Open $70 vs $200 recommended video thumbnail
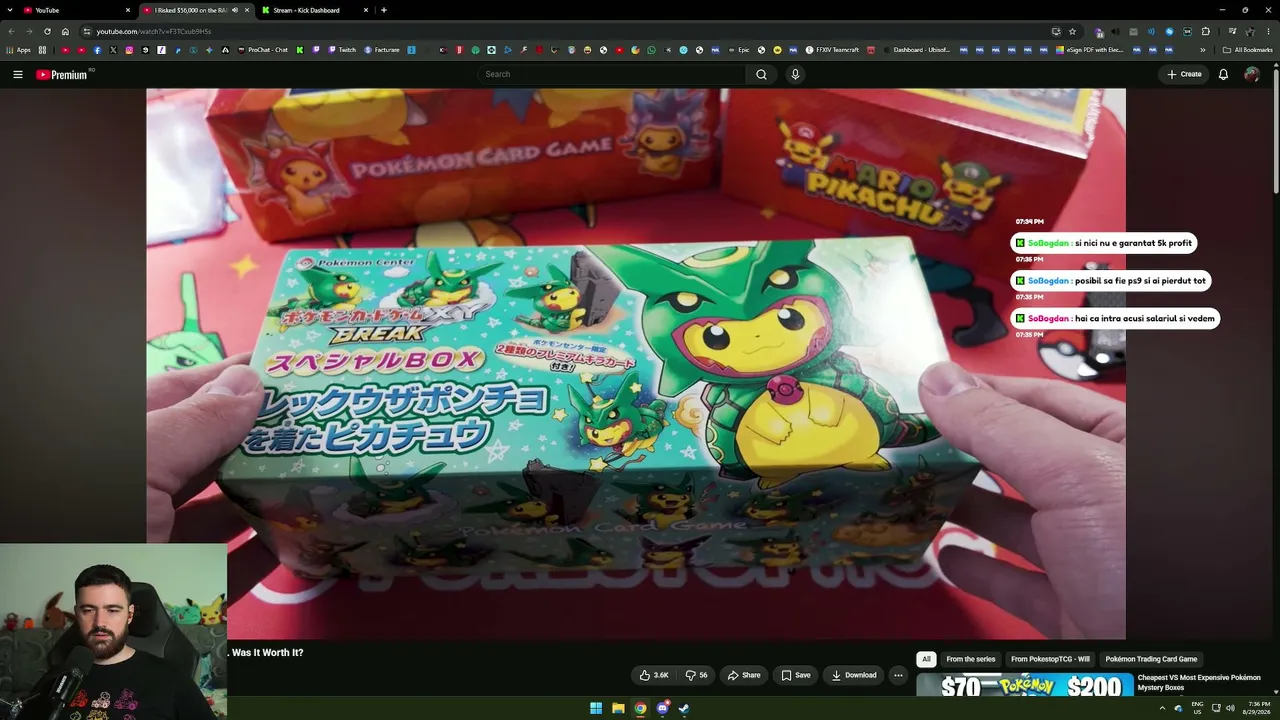The image size is (1280, 720). [1025, 685]
